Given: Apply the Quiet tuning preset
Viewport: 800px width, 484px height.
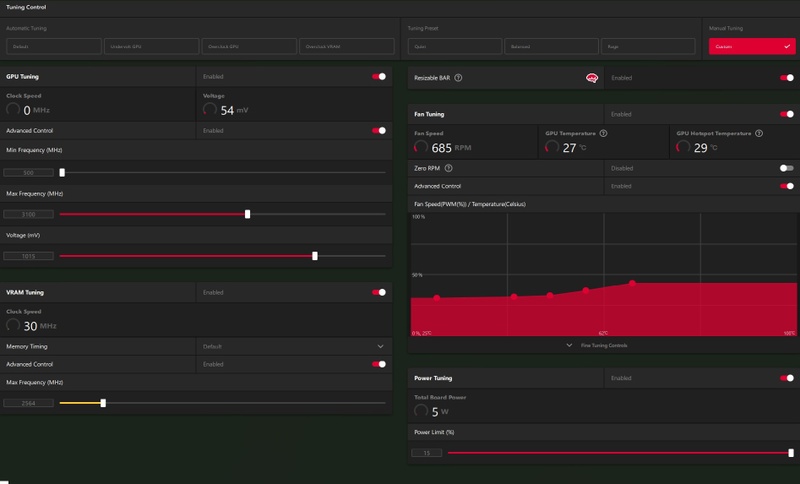Looking at the screenshot, I should pos(455,46).
